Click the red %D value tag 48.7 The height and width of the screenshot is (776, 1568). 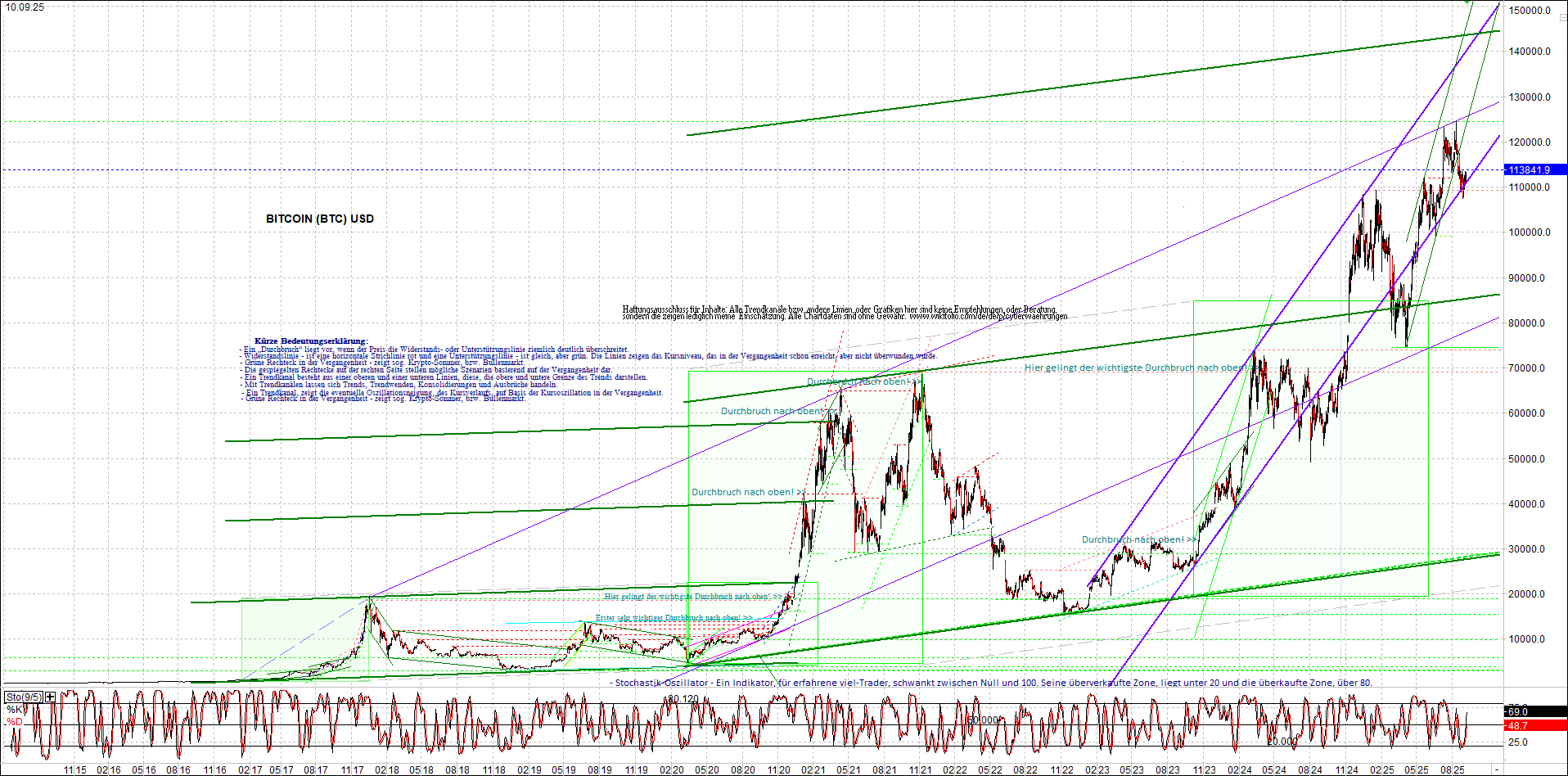pyautogui.click(x=1535, y=725)
